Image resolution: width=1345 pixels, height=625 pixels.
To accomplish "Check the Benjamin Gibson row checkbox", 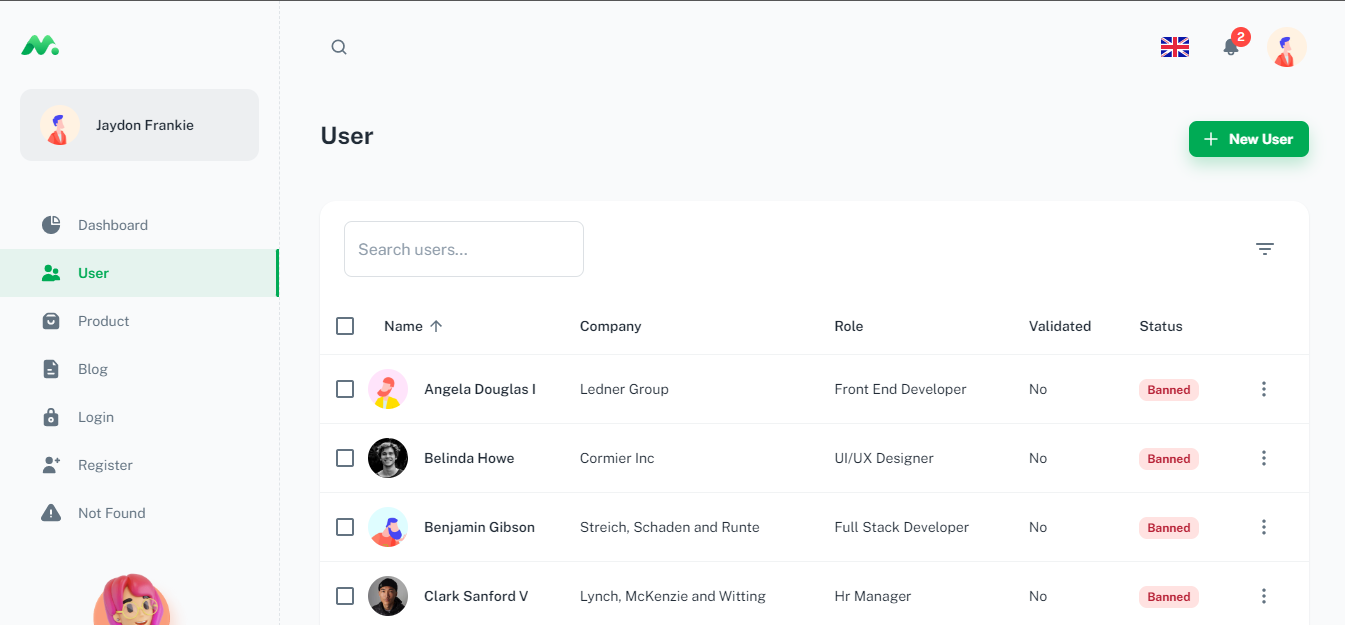I will coord(345,527).
